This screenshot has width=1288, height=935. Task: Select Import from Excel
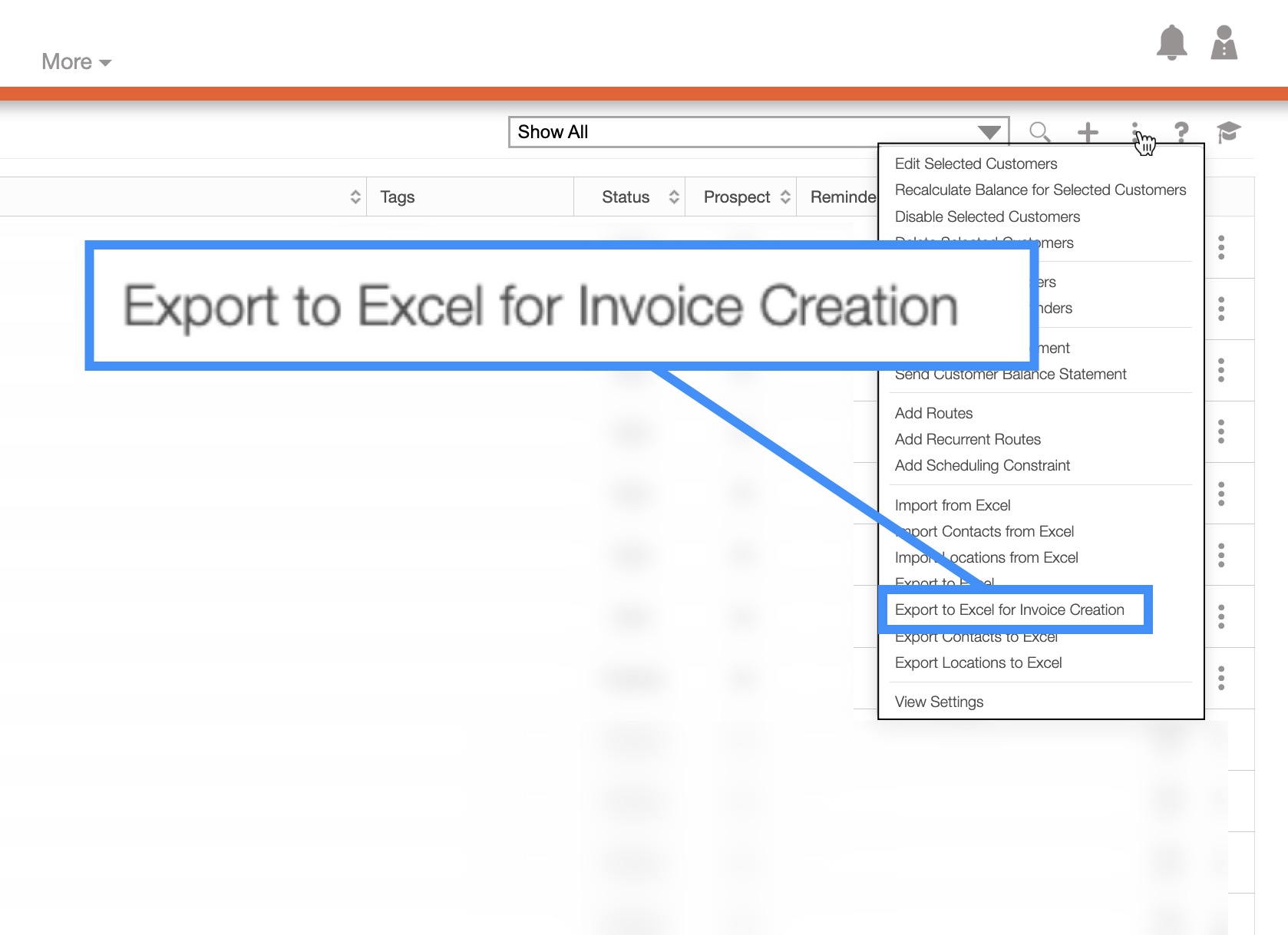pyautogui.click(x=952, y=505)
